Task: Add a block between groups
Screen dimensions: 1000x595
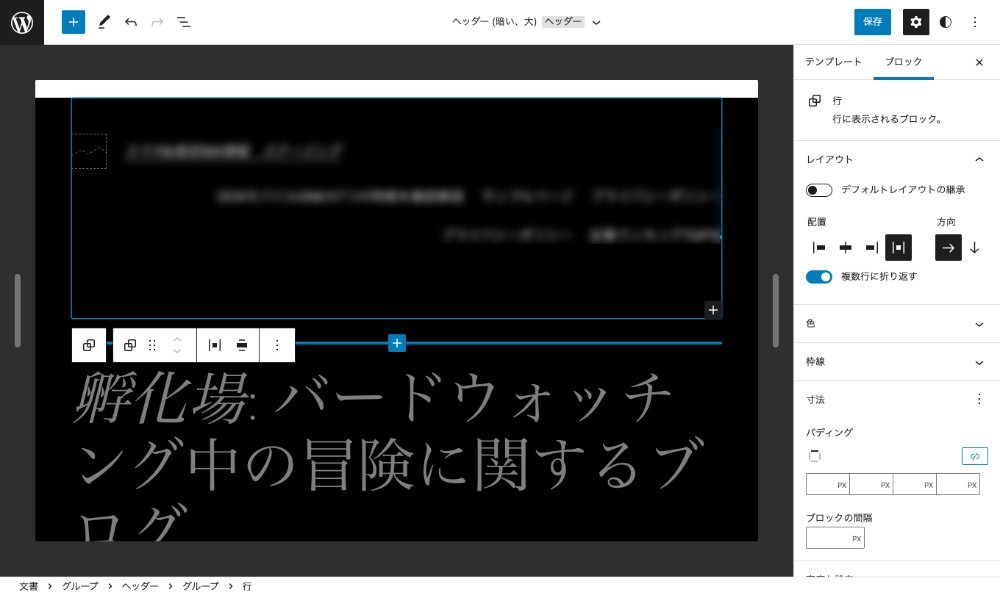Action: point(397,343)
